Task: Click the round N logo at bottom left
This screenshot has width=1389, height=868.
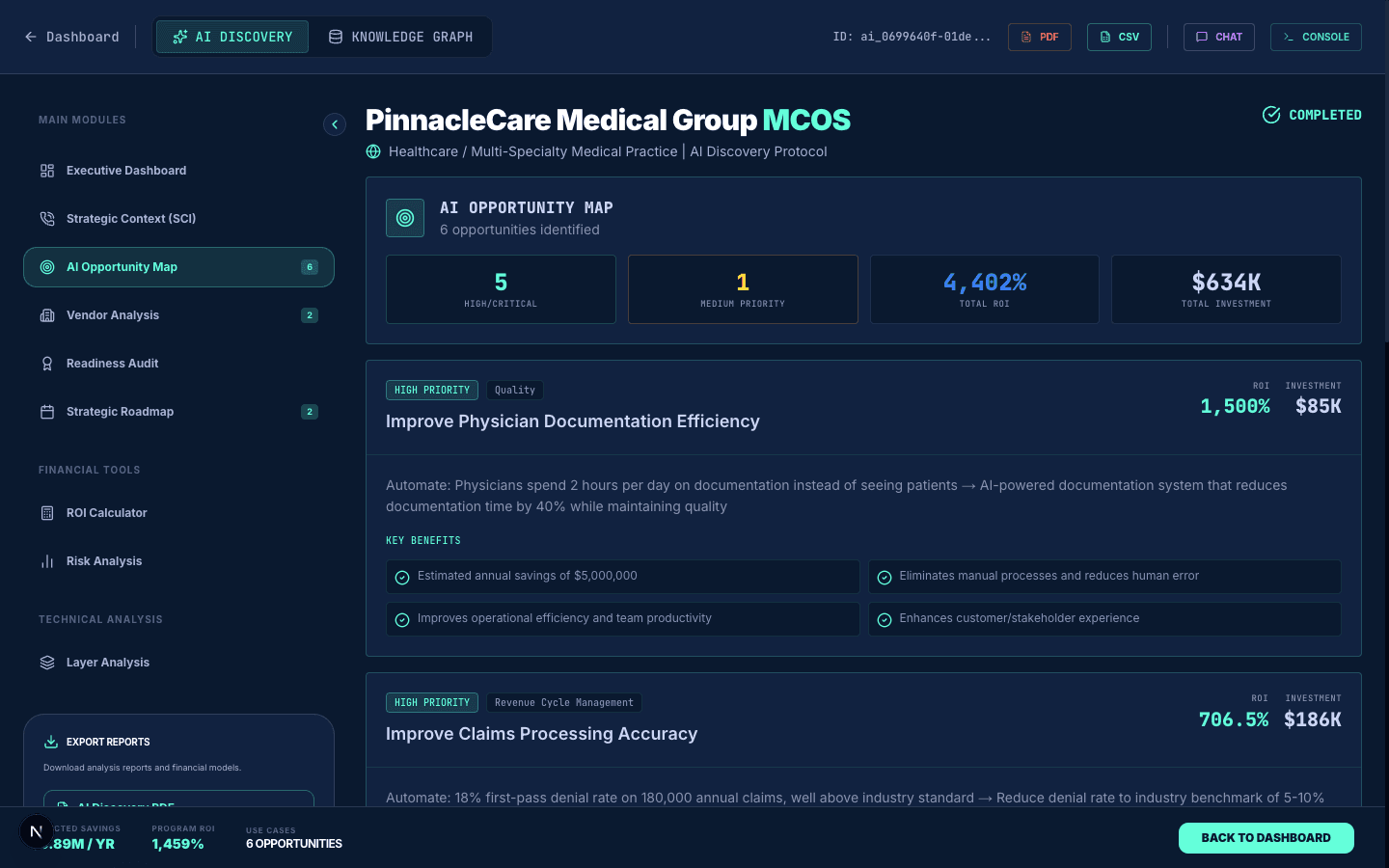Action: coord(37,831)
